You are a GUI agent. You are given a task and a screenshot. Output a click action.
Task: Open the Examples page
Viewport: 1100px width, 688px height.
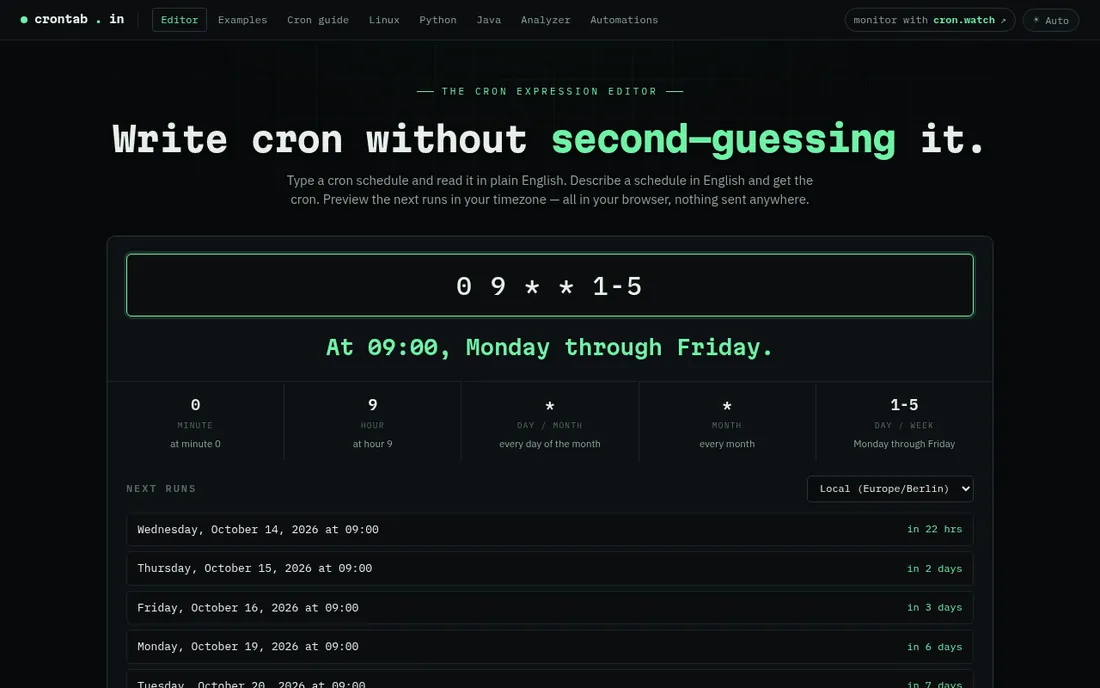pyautogui.click(x=242, y=20)
